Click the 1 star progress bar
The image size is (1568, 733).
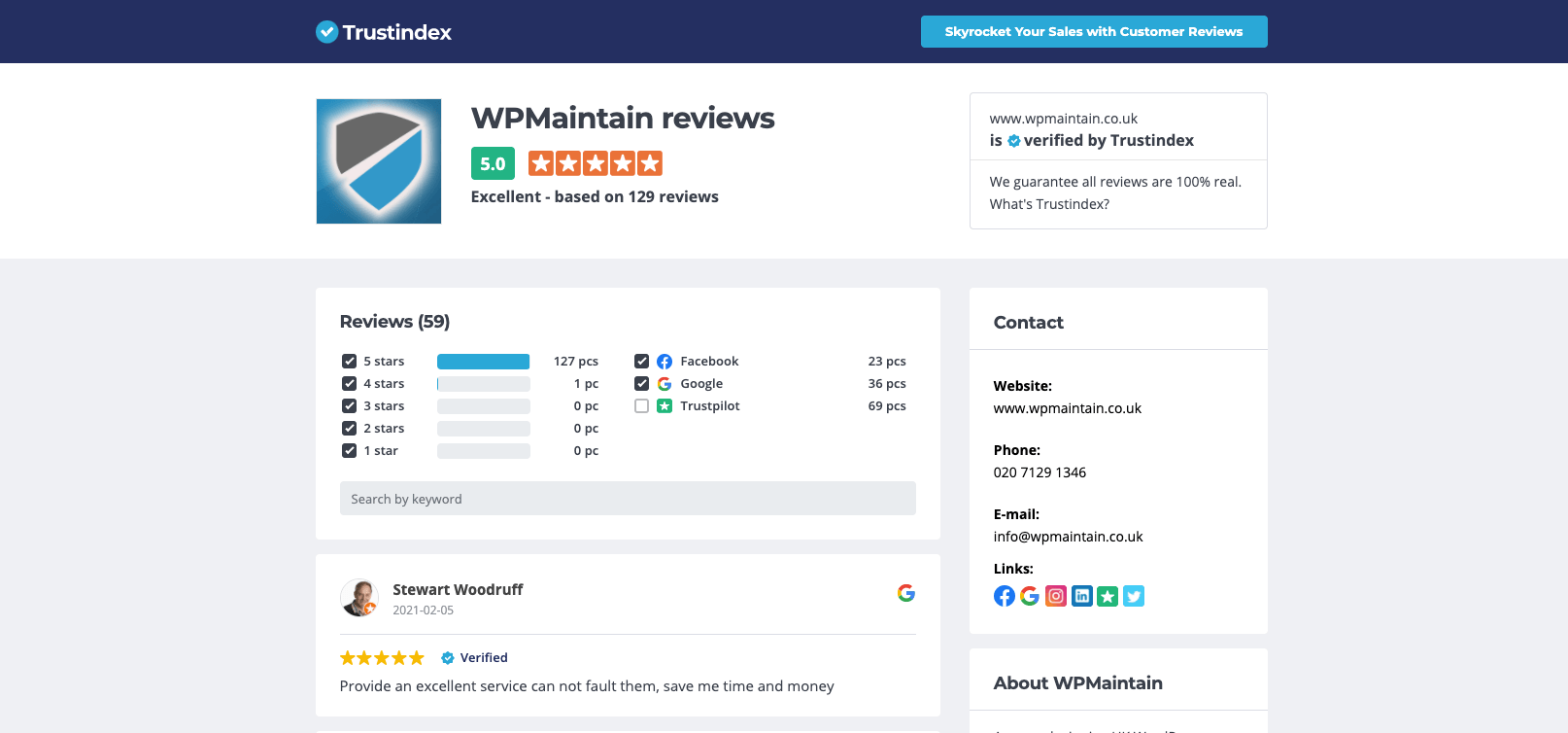pos(484,451)
